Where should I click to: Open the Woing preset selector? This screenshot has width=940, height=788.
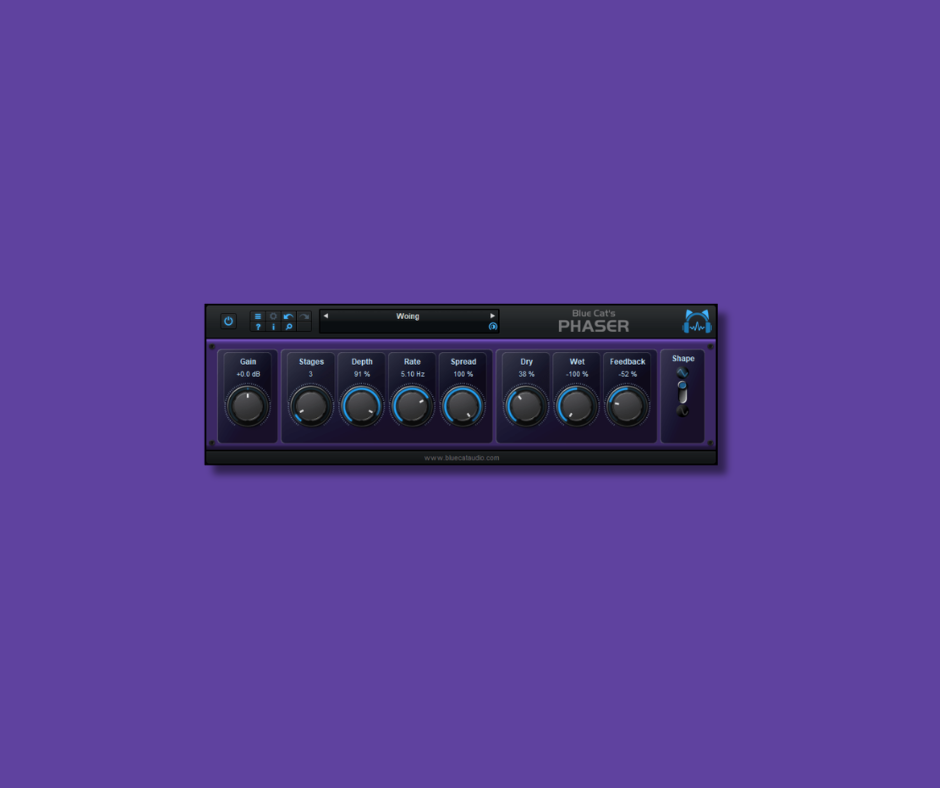(x=408, y=316)
